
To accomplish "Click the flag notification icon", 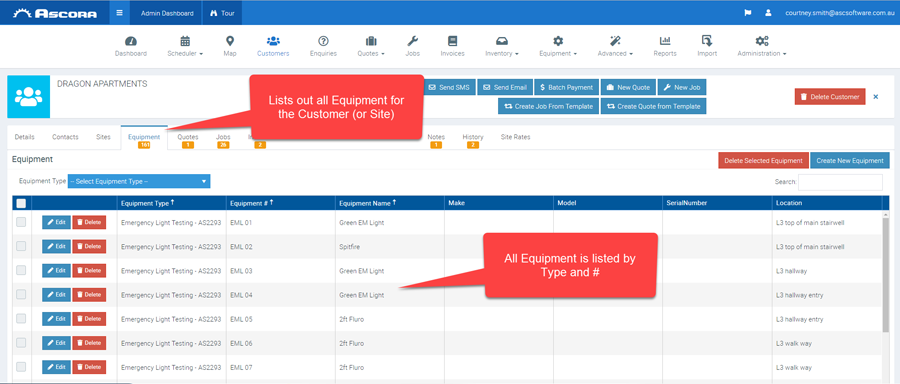I will 748,13.
